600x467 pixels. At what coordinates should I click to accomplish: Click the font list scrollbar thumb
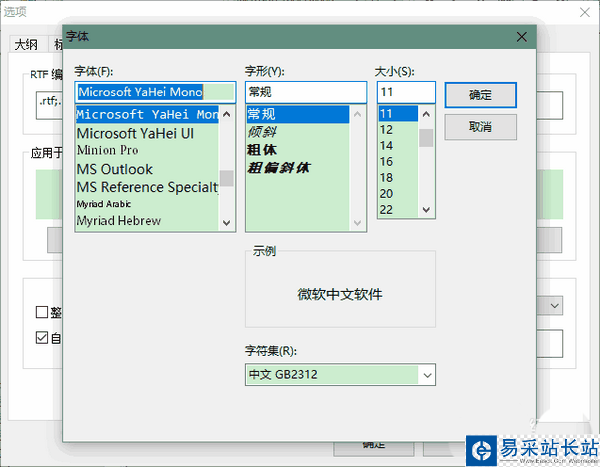[227, 178]
